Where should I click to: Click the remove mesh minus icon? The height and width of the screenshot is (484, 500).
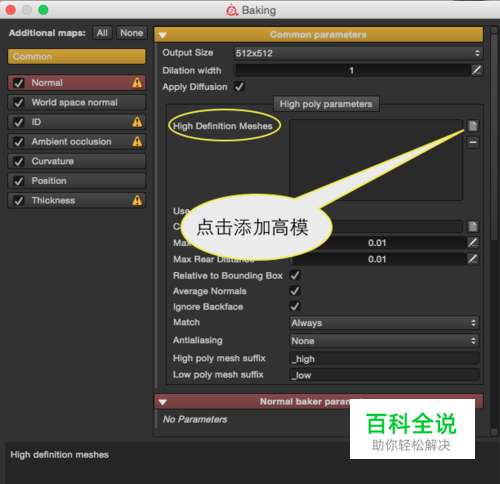pos(473,142)
